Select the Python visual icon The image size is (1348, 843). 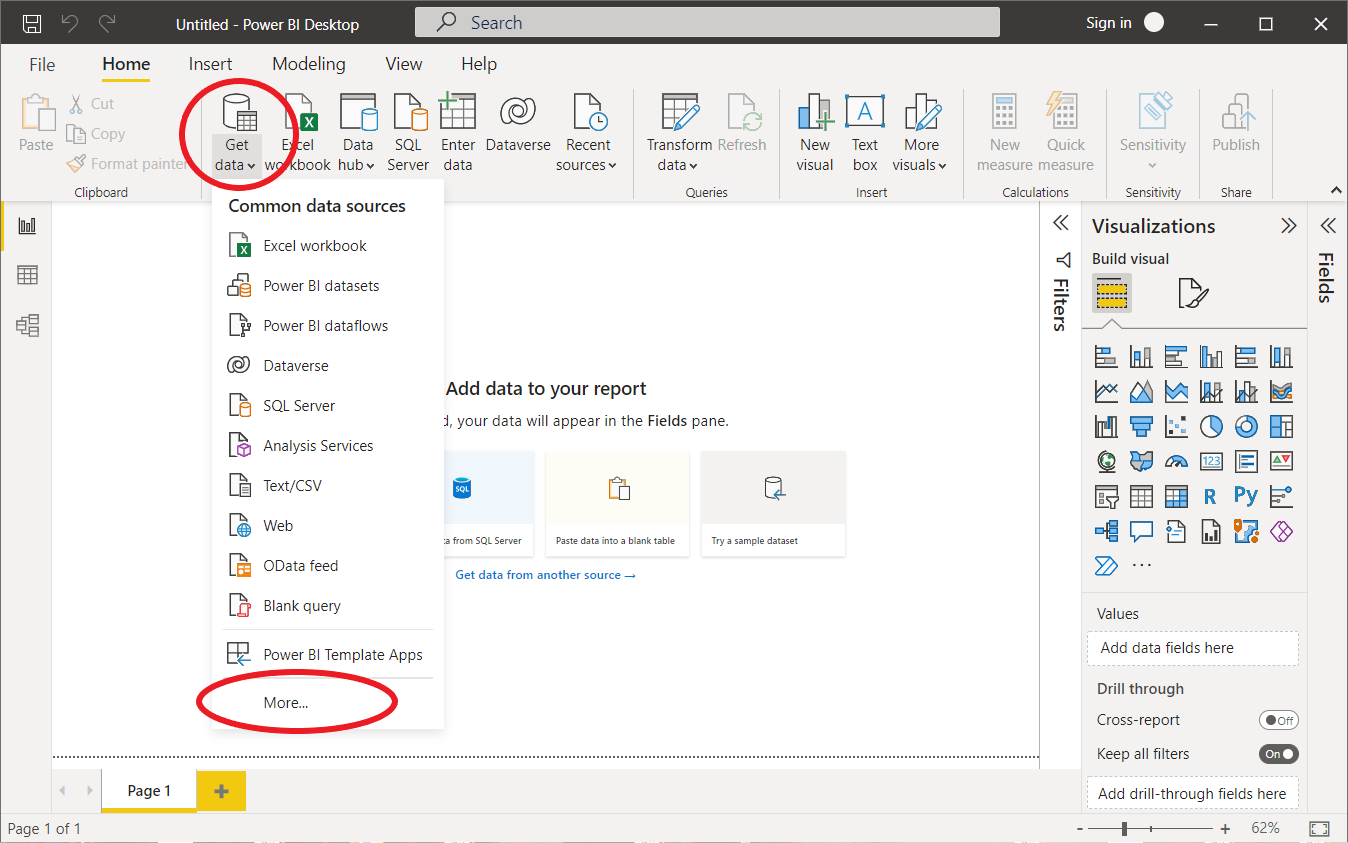[1245, 496]
